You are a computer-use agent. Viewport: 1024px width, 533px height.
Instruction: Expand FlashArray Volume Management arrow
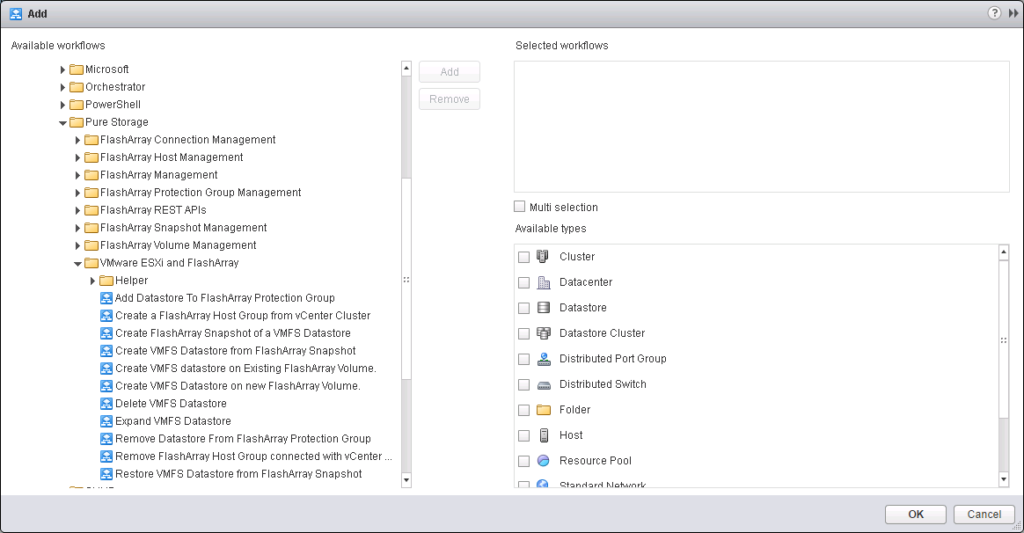point(78,246)
